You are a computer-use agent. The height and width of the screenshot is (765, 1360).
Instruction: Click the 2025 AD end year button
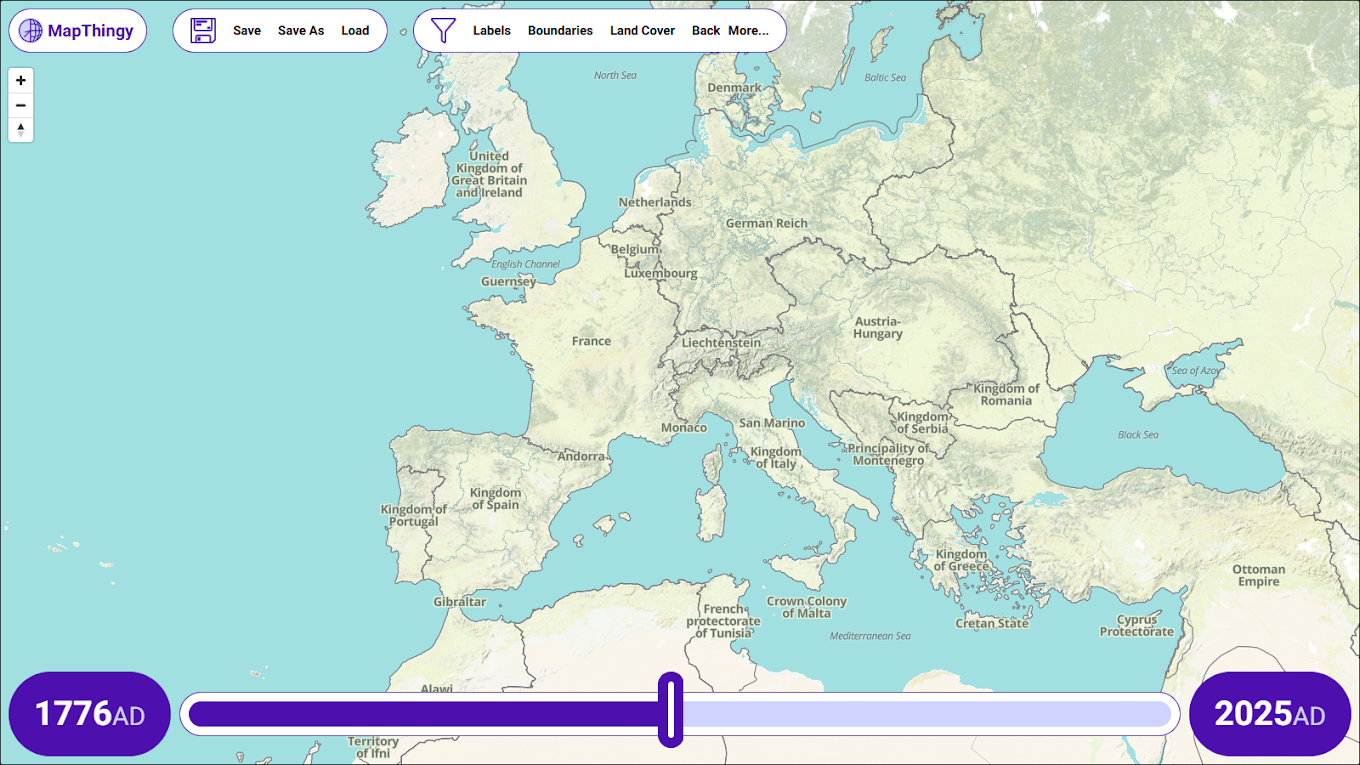[1269, 714]
